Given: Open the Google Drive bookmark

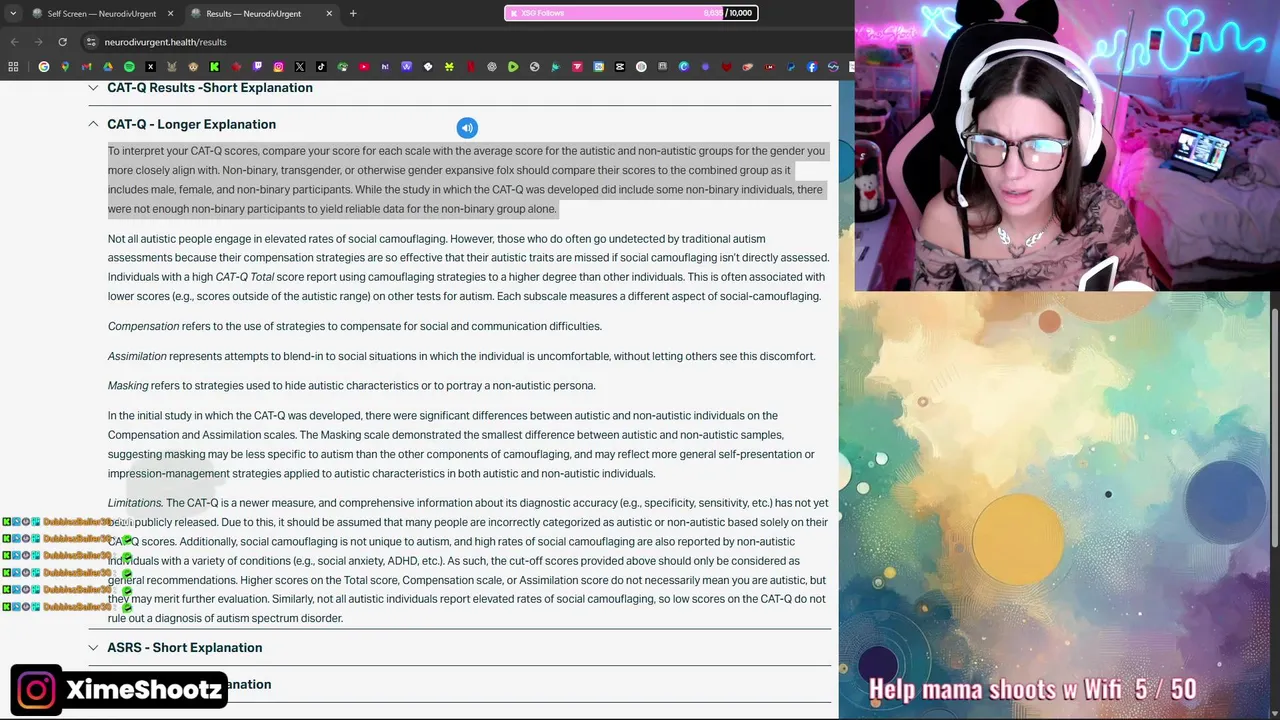Looking at the screenshot, I should (x=108, y=67).
